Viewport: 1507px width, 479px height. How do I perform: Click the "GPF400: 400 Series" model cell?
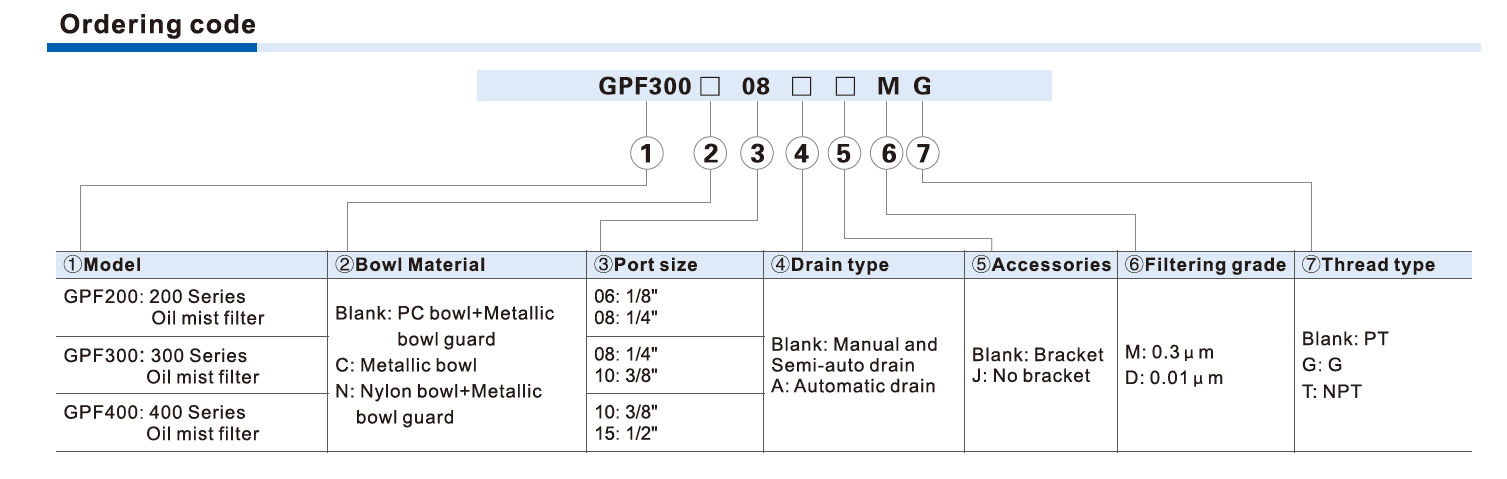[x=154, y=412]
